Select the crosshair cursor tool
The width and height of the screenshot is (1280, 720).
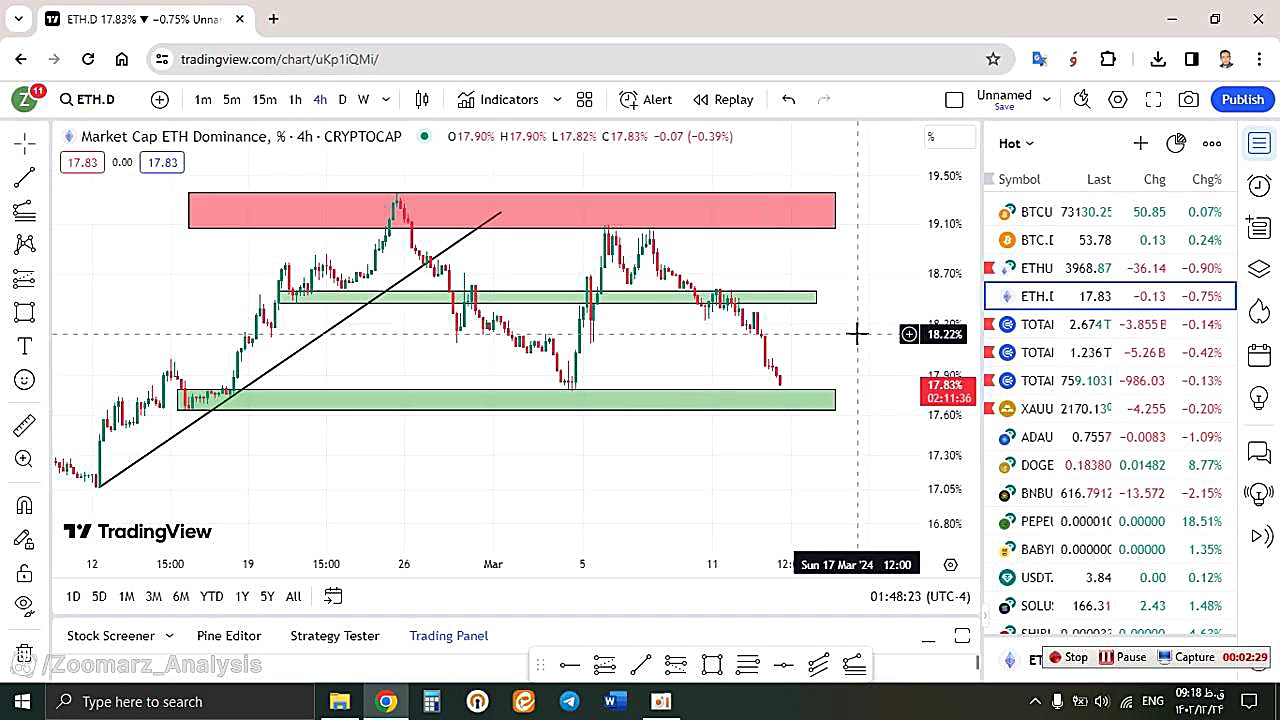pos(25,144)
